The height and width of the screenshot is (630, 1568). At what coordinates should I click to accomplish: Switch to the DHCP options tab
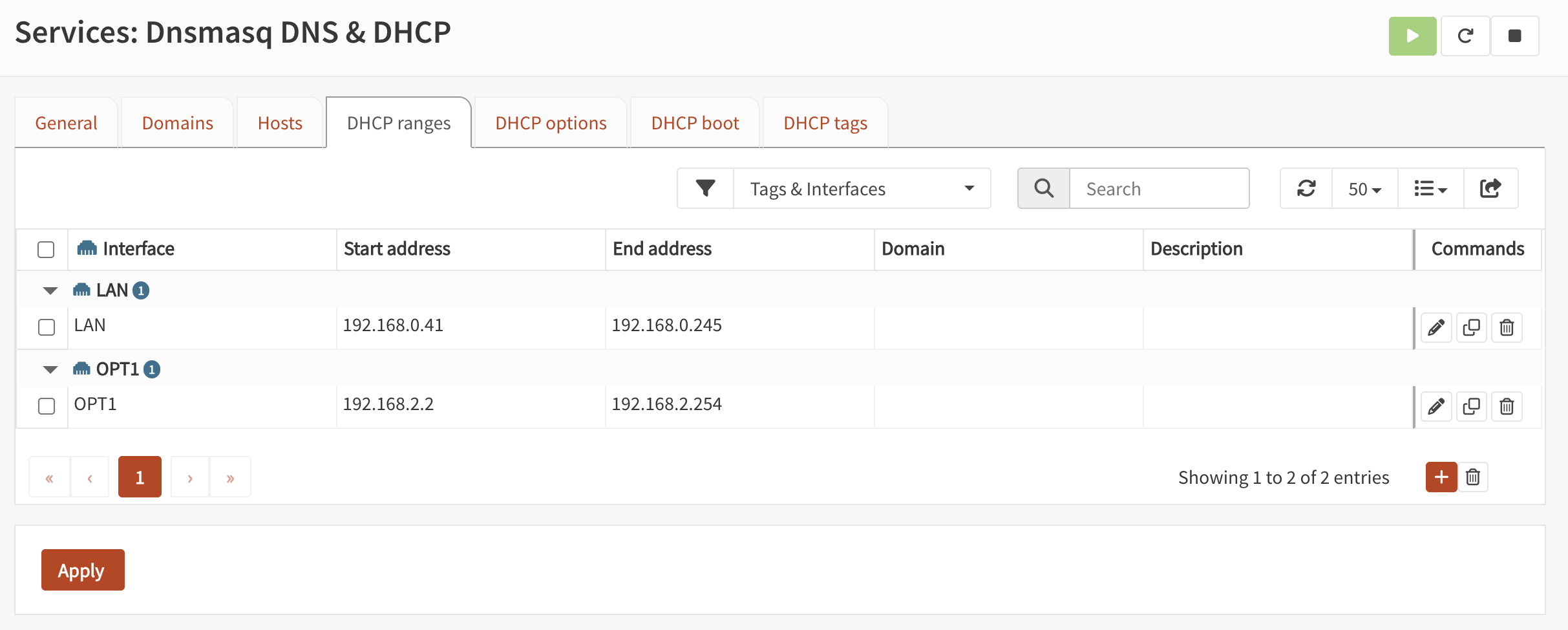coord(551,123)
